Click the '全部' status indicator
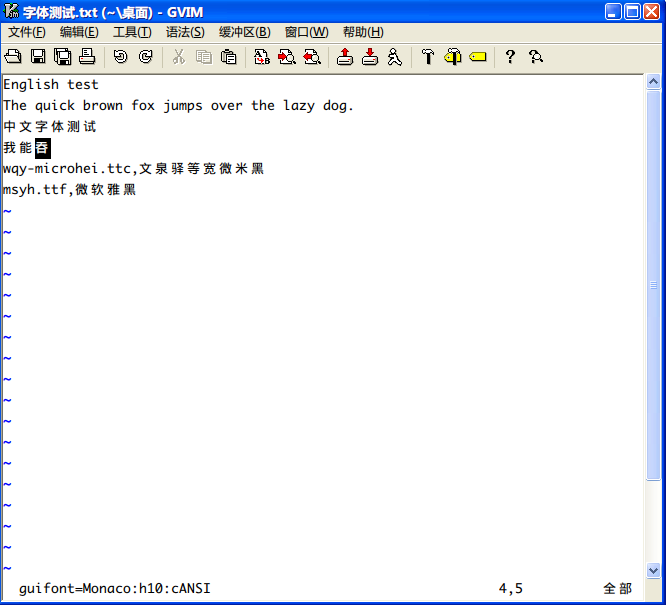The width and height of the screenshot is (666, 605). [618, 588]
